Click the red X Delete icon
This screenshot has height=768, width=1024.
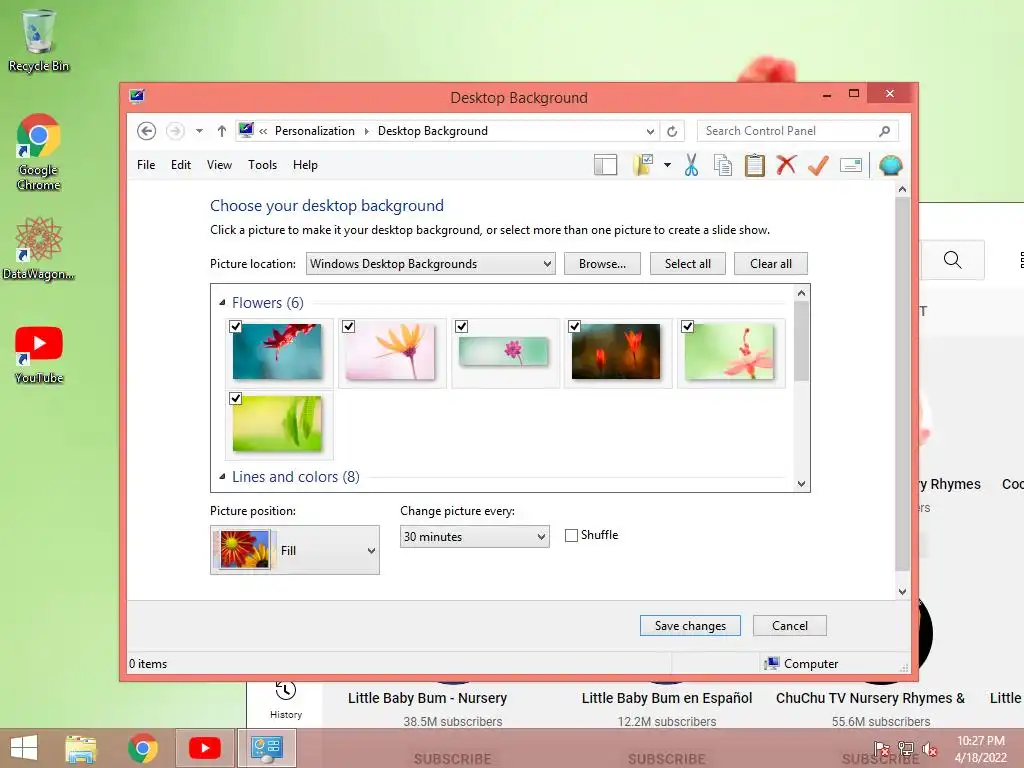(x=786, y=165)
